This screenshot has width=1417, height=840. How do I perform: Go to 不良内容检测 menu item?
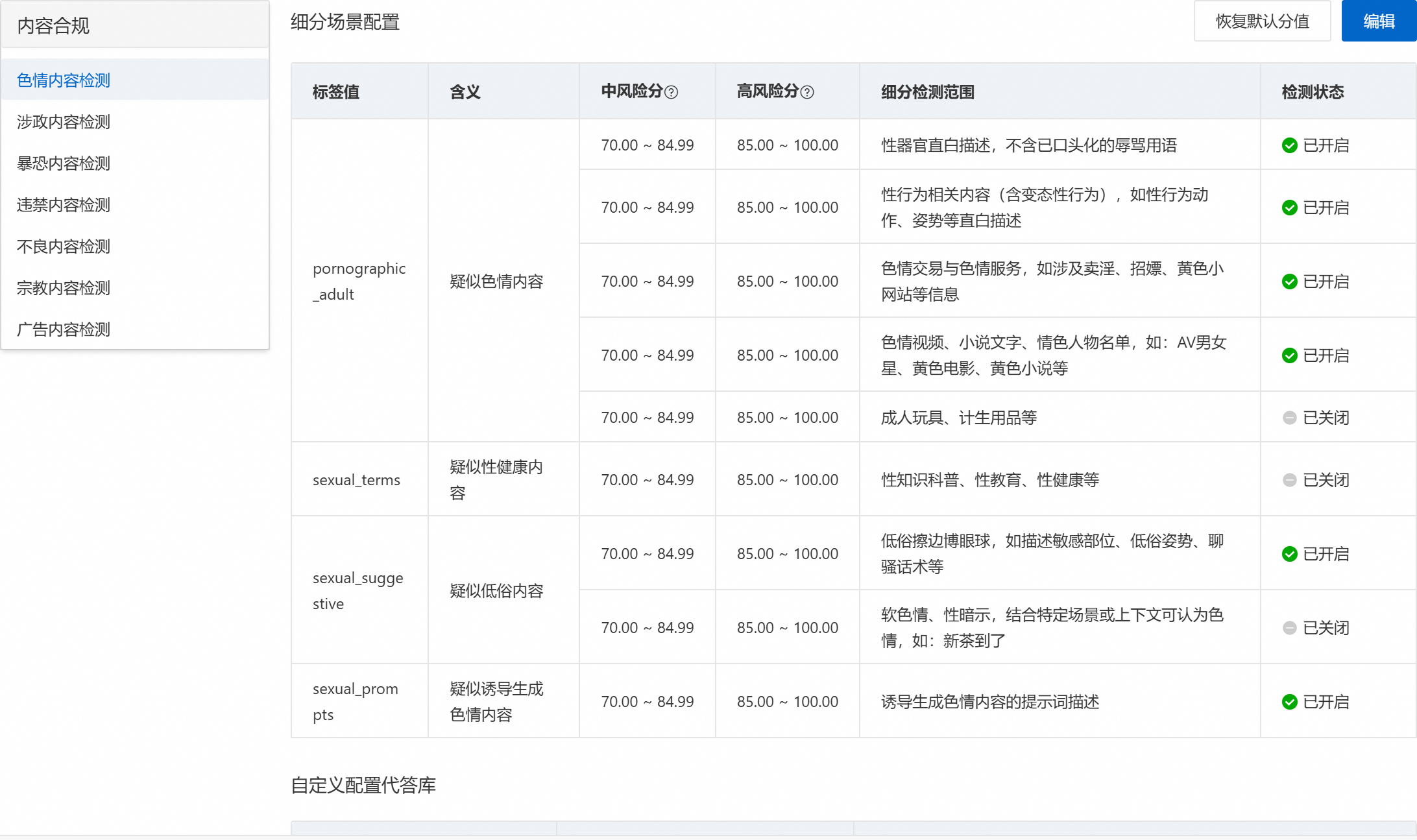coord(135,246)
